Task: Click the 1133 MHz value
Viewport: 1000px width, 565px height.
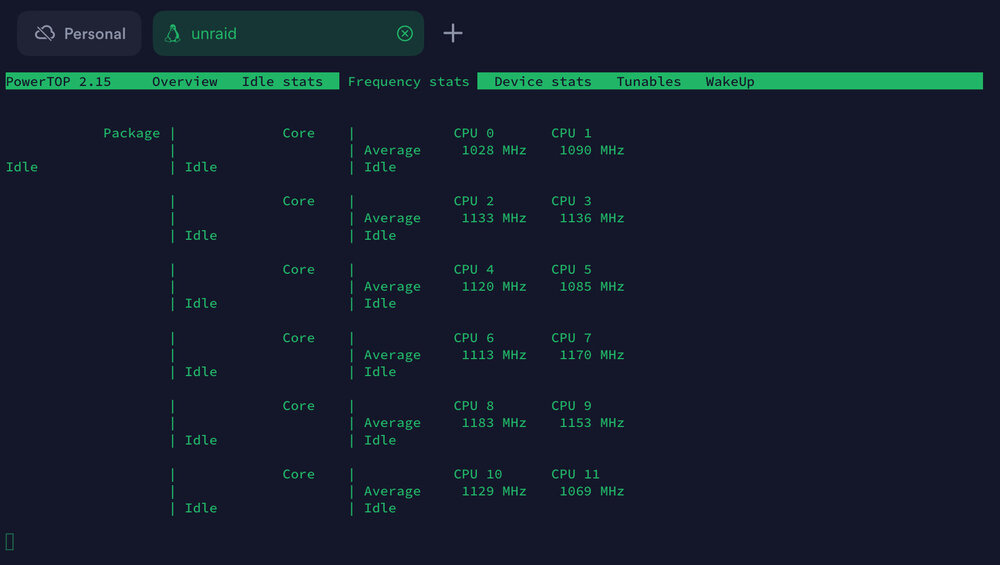Action: tap(494, 218)
